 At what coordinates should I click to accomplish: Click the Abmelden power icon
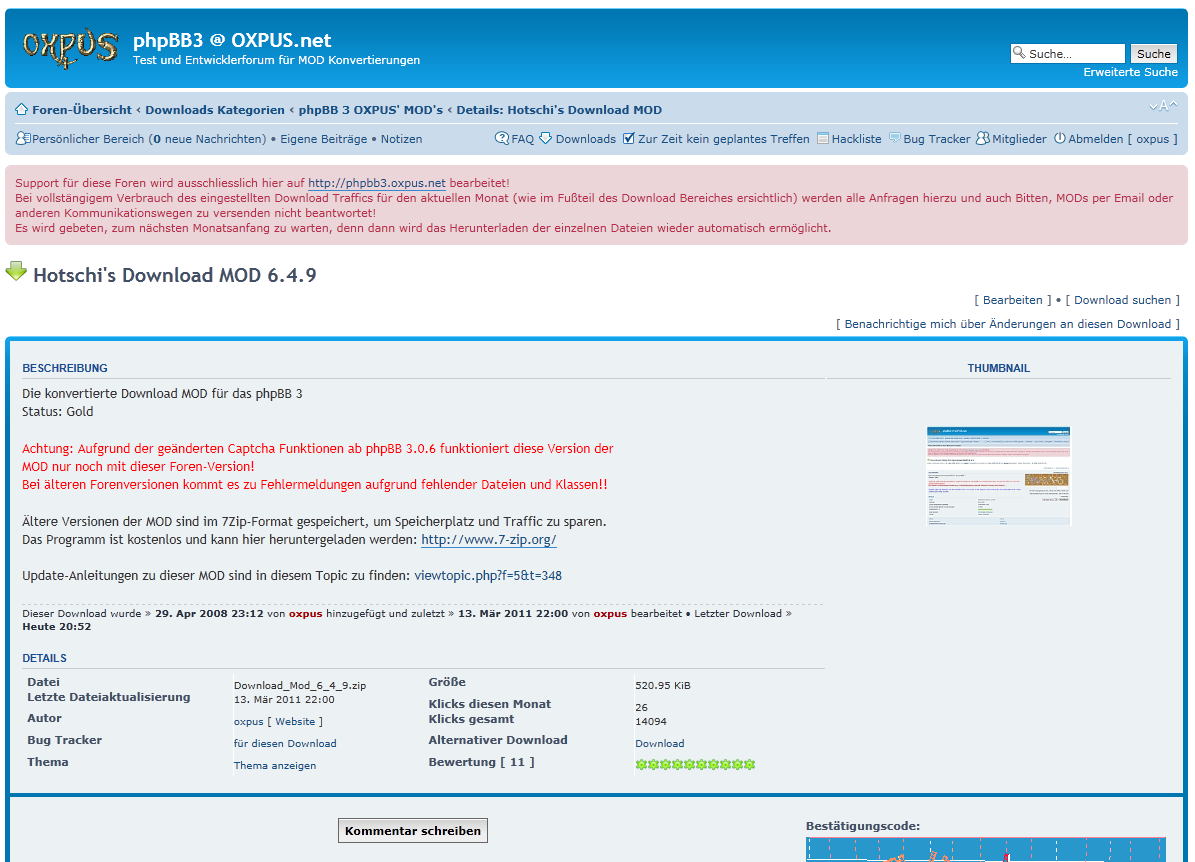(x=1060, y=139)
